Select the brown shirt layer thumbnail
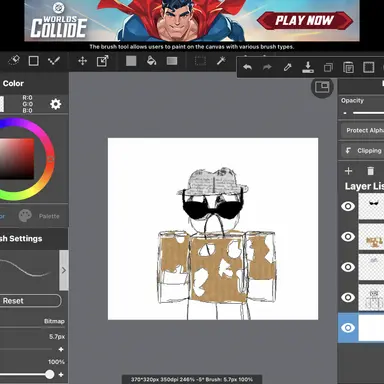The height and width of the screenshot is (384, 384). (371, 237)
